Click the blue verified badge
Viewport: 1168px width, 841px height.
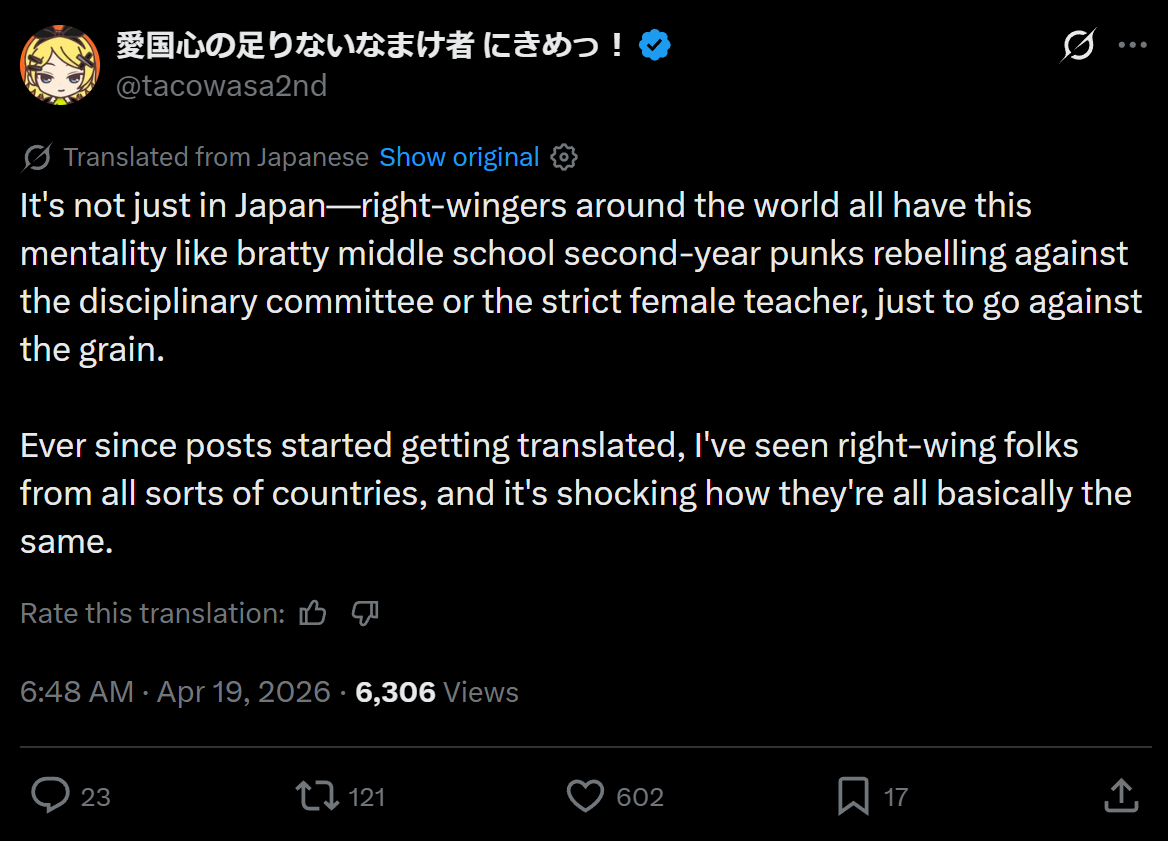click(655, 45)
